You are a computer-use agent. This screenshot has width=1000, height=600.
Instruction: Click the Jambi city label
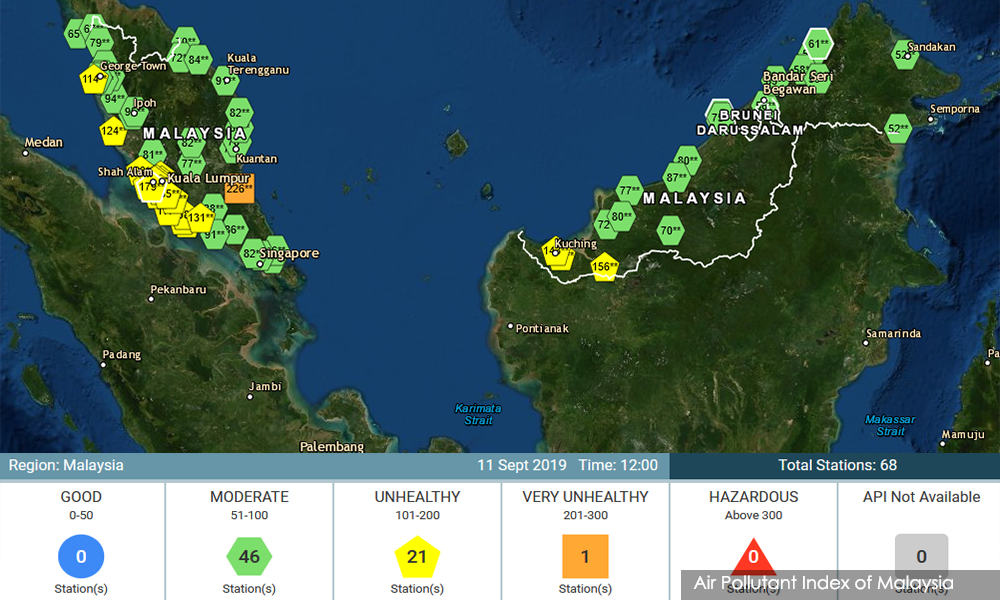point(265,386)
